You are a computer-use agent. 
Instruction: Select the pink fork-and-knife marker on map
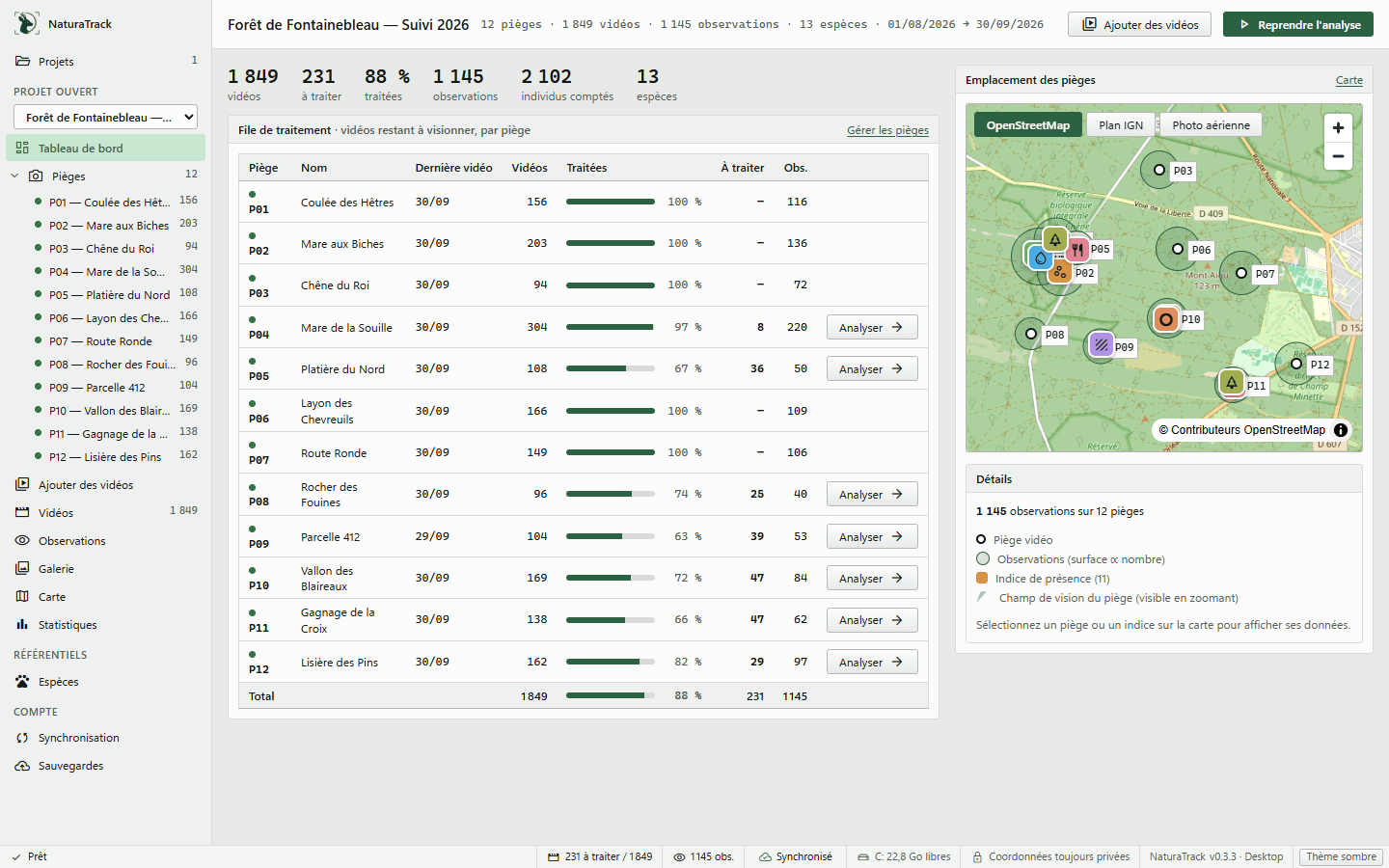(1077, 250)
